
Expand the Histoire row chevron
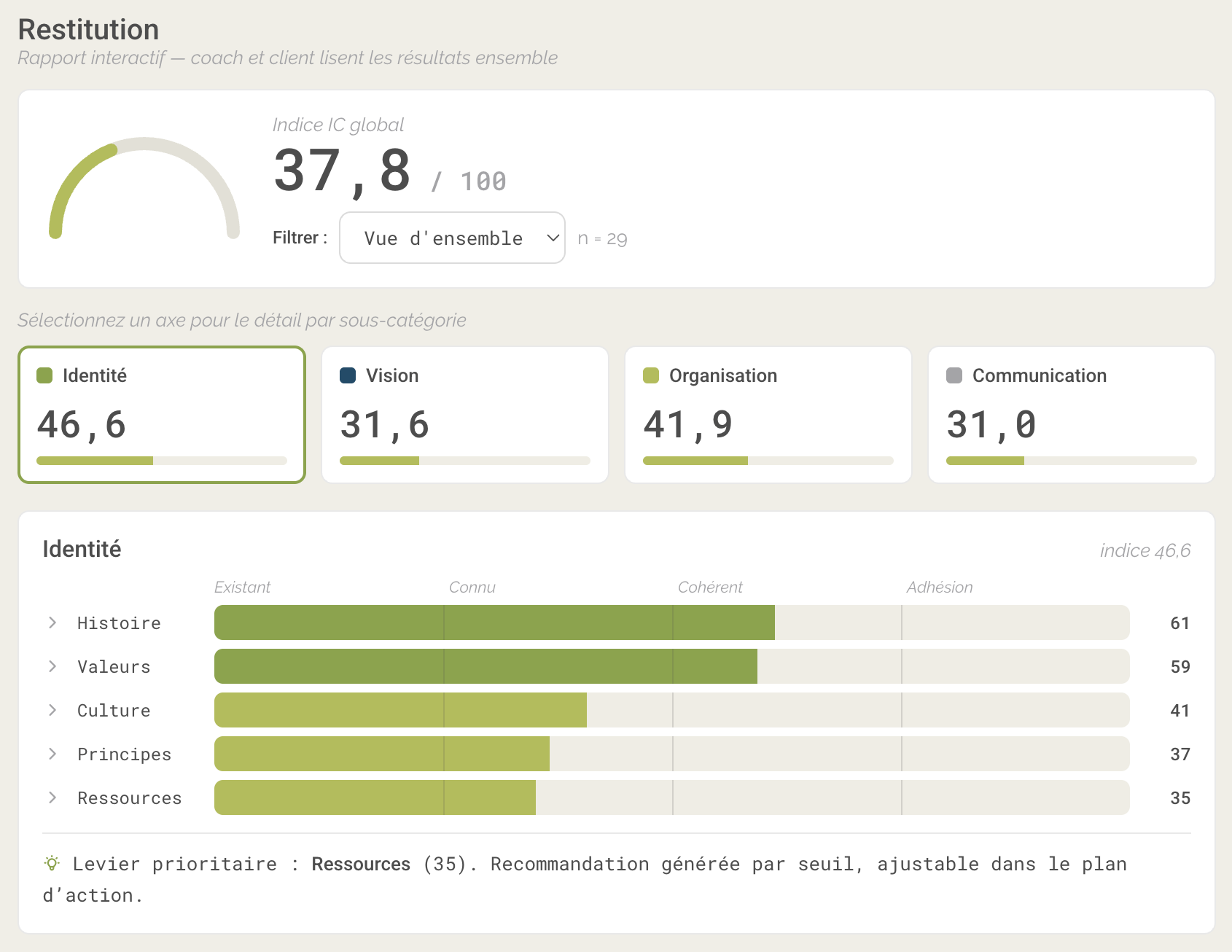pyautogui.click(x=52, y=623)
